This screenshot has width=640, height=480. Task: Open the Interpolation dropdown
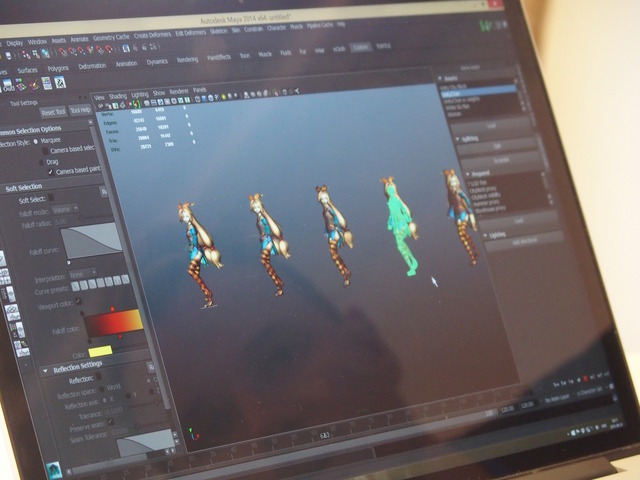pyautogui.click(x=82, y=273)
